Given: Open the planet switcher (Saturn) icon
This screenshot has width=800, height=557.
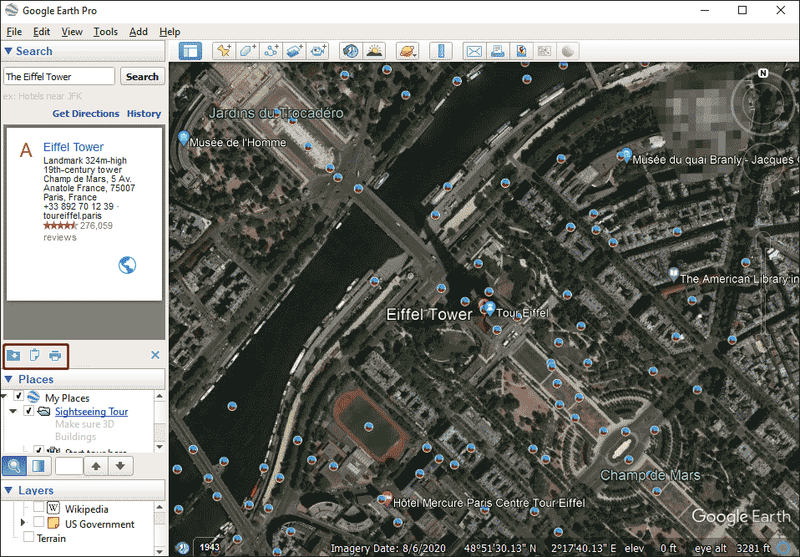Looking at the screenshot, I should [408, 51].
